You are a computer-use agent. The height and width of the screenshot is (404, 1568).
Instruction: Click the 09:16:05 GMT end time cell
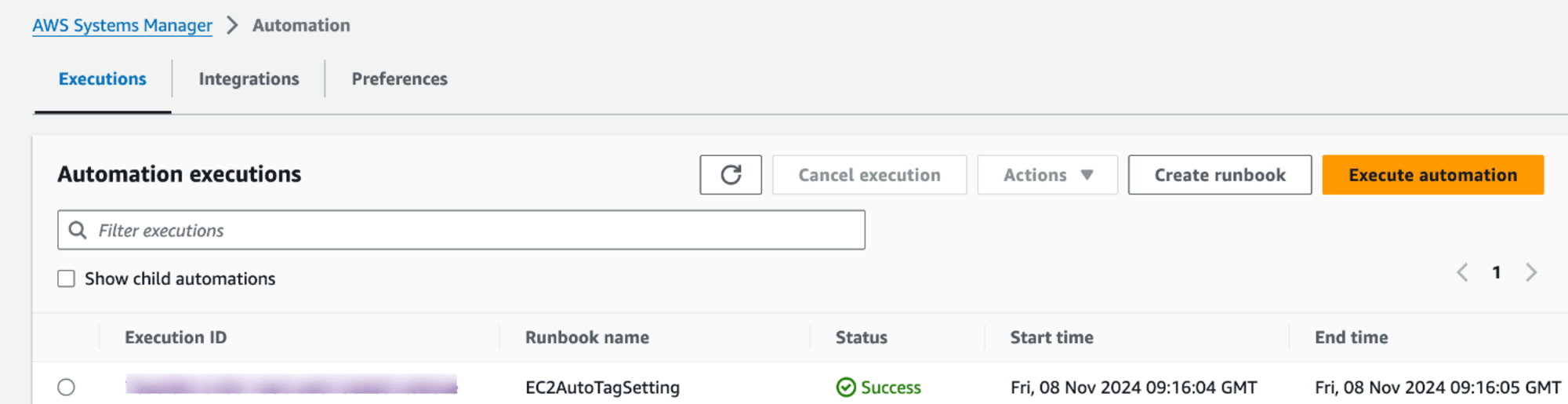click(x=1438, y=388)
